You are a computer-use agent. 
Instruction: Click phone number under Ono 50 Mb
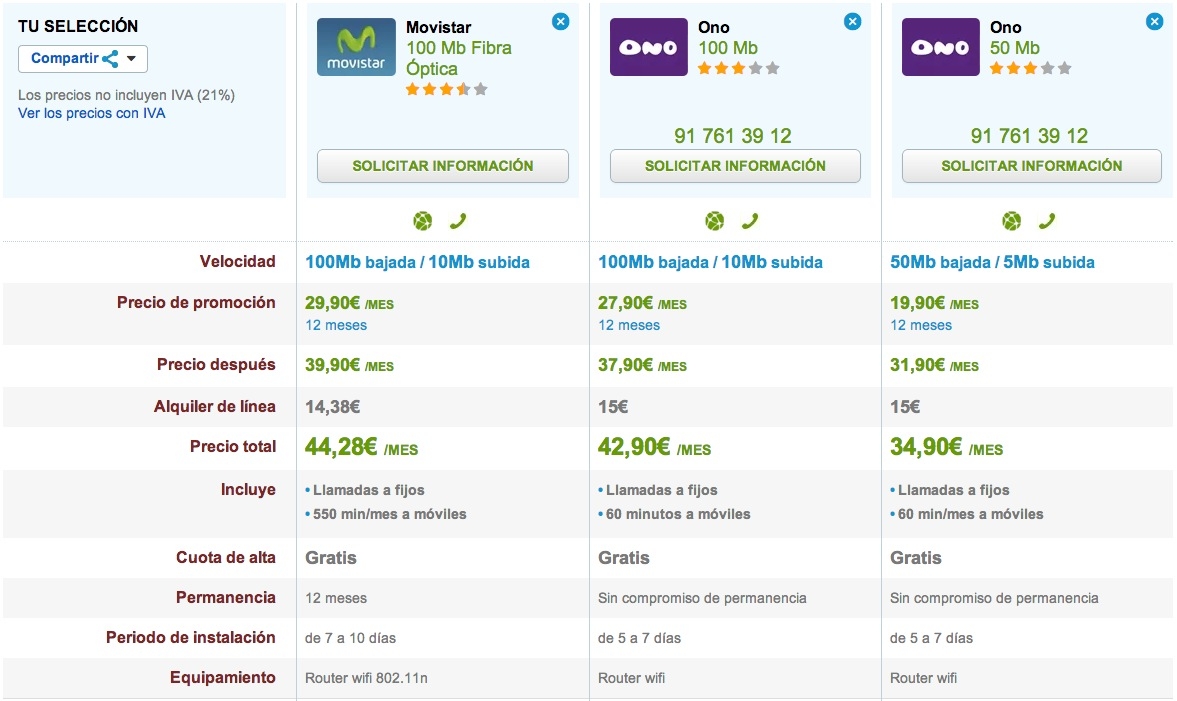tap(1029, 136)
